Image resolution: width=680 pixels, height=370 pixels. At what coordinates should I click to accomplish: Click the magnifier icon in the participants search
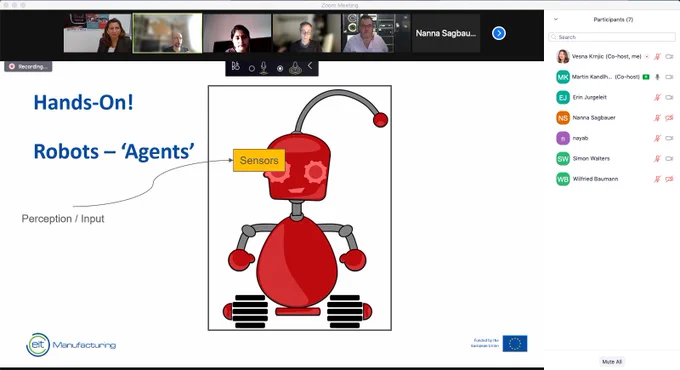tap(553, 37)
